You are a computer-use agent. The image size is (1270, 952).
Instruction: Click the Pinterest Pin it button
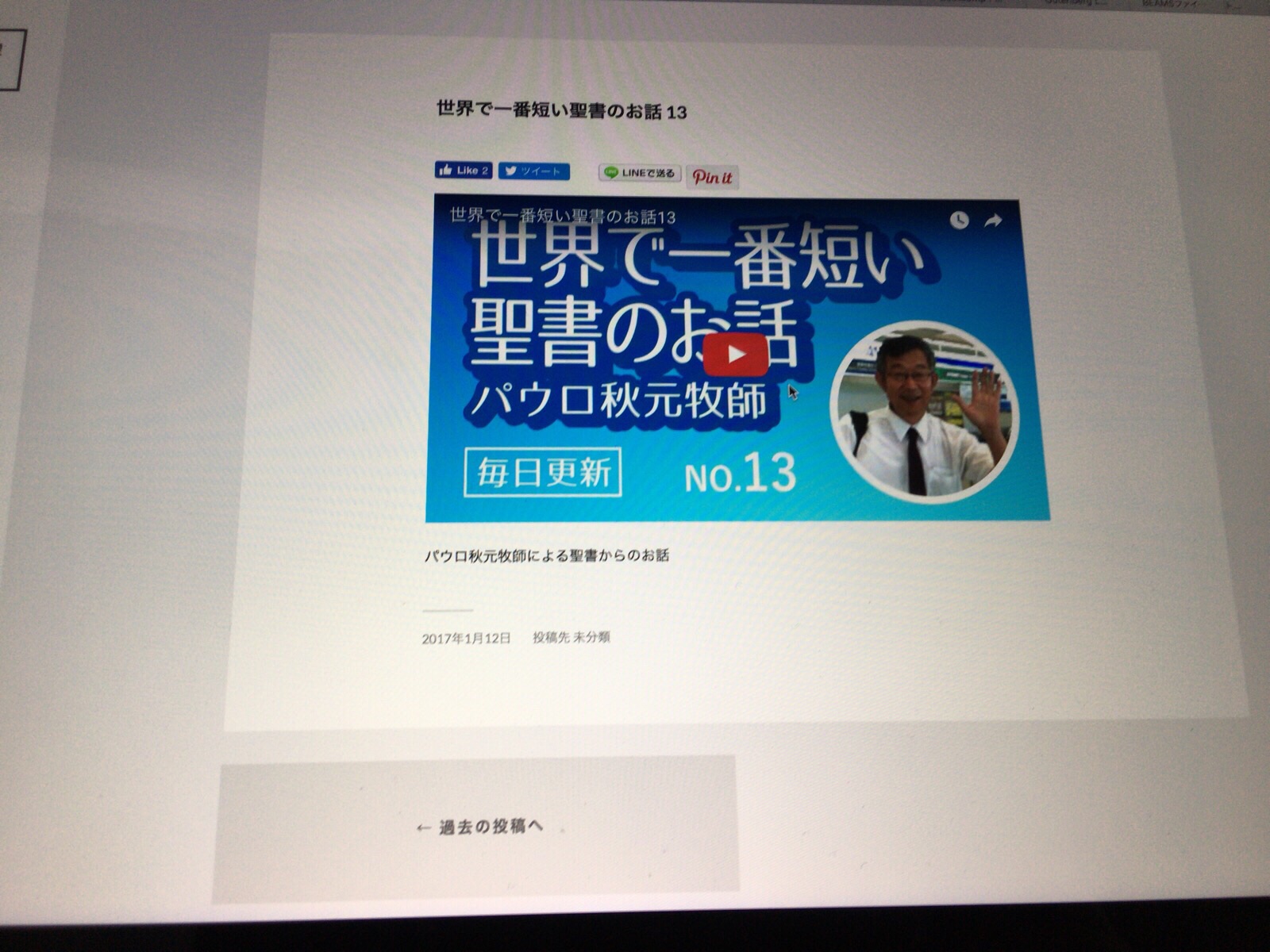pyautogui.click(x=712, y=177)
